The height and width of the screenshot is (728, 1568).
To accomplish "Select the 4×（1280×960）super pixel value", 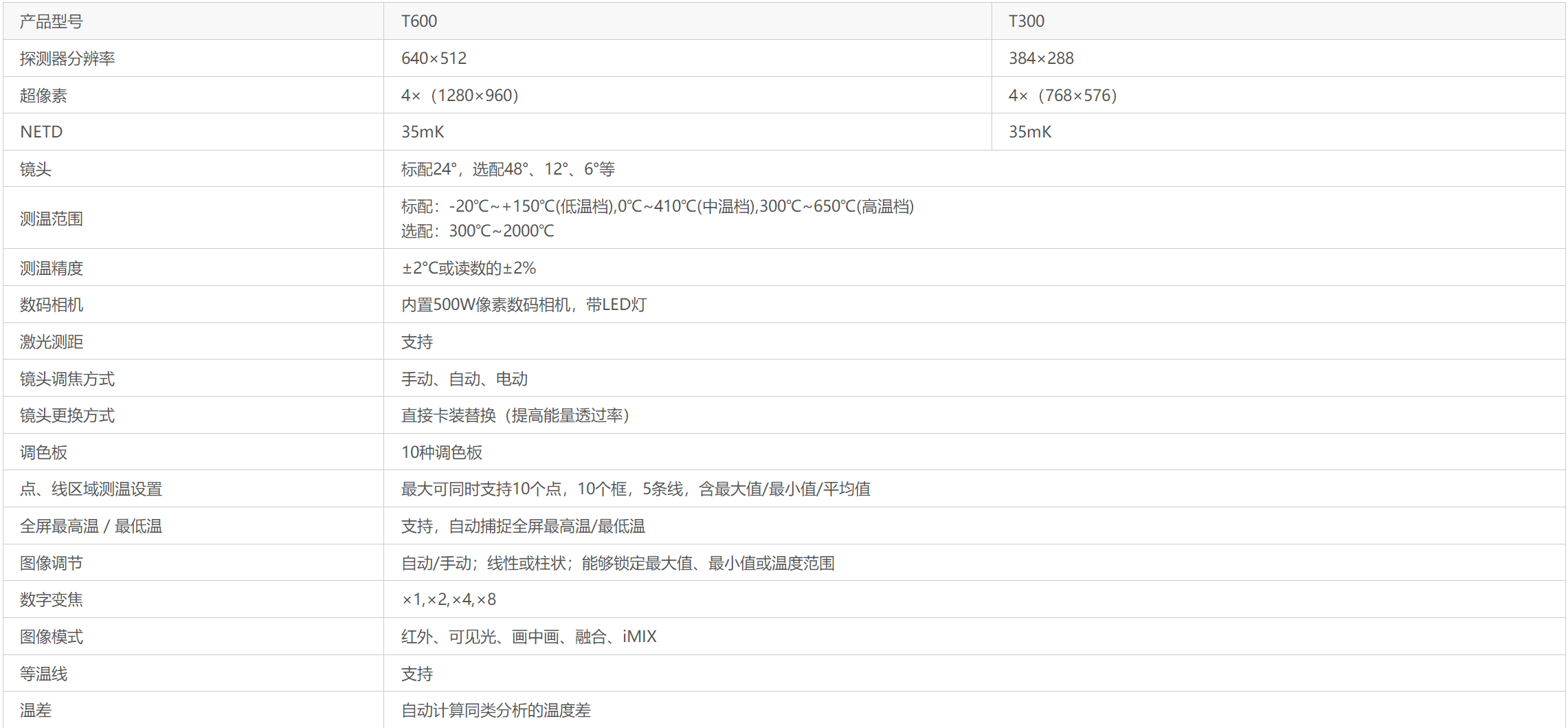I will (460, 96).
